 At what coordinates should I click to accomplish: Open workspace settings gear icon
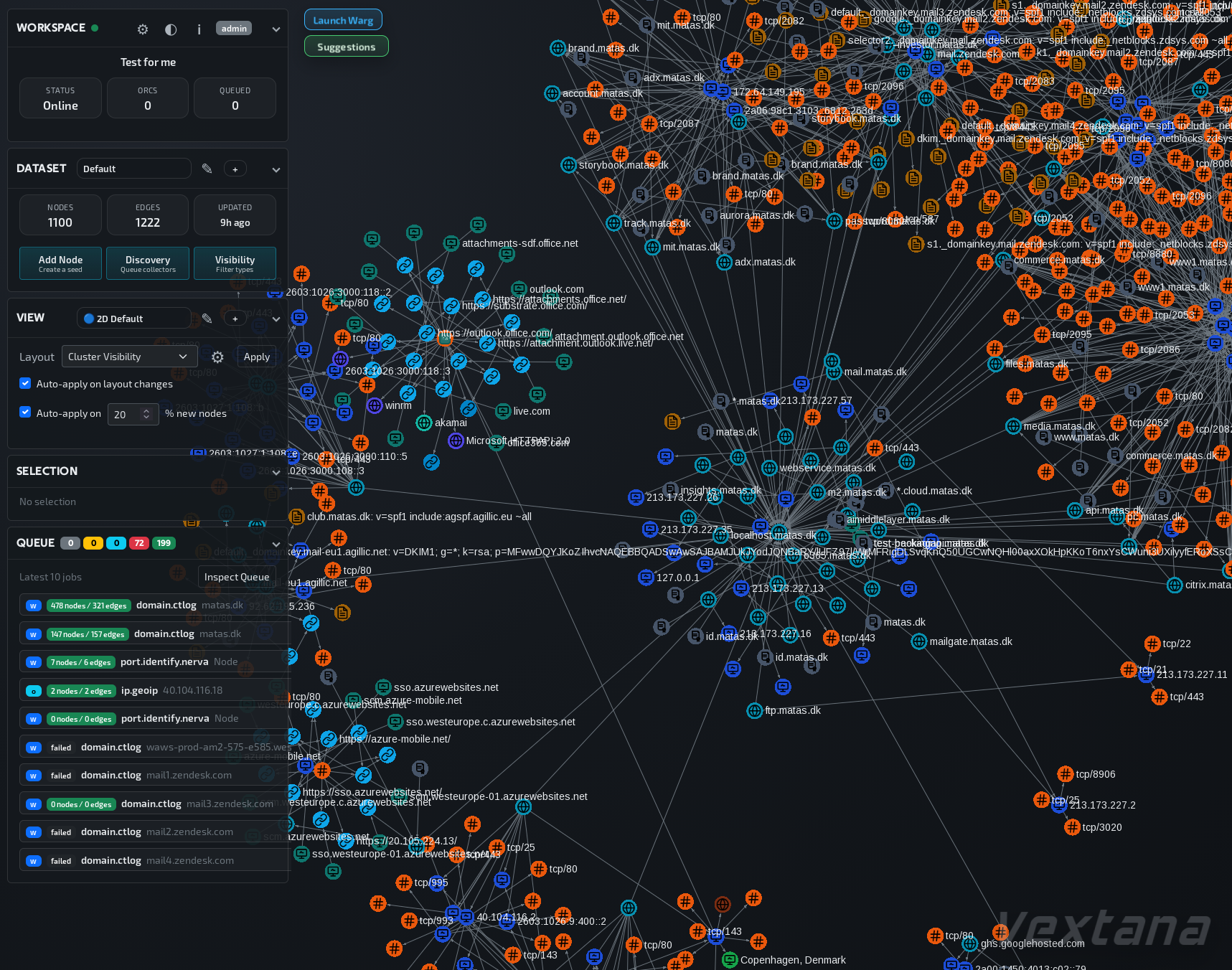(x=143, y=29)
